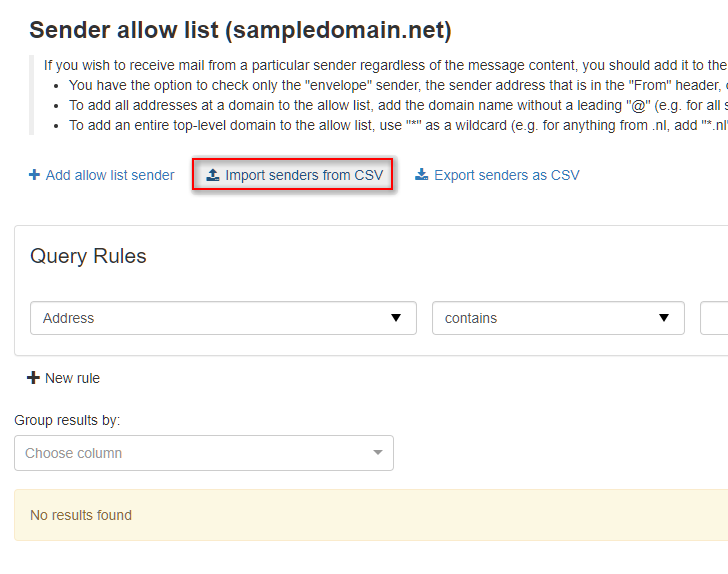Click the upload icon for Import senders

213,175
